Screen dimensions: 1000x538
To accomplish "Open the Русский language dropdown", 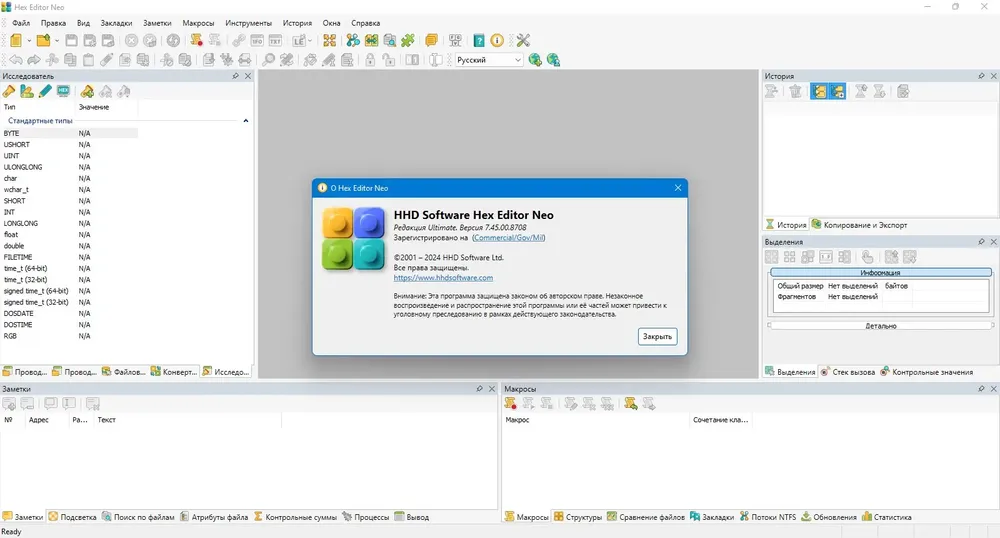I will point(489,60).
